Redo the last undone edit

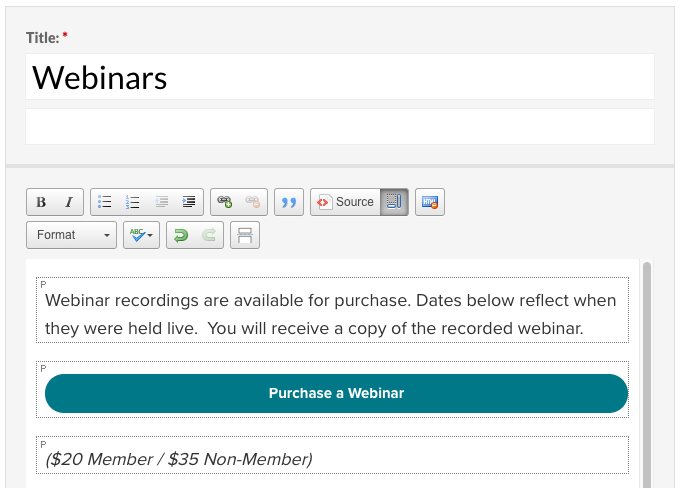click(x=209, y=235)
